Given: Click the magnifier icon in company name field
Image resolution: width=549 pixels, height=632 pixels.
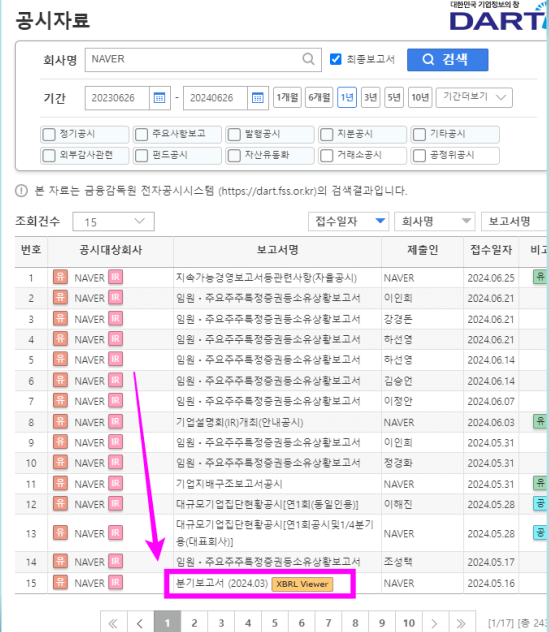Looking at the screenshot, I should point(308,59).
